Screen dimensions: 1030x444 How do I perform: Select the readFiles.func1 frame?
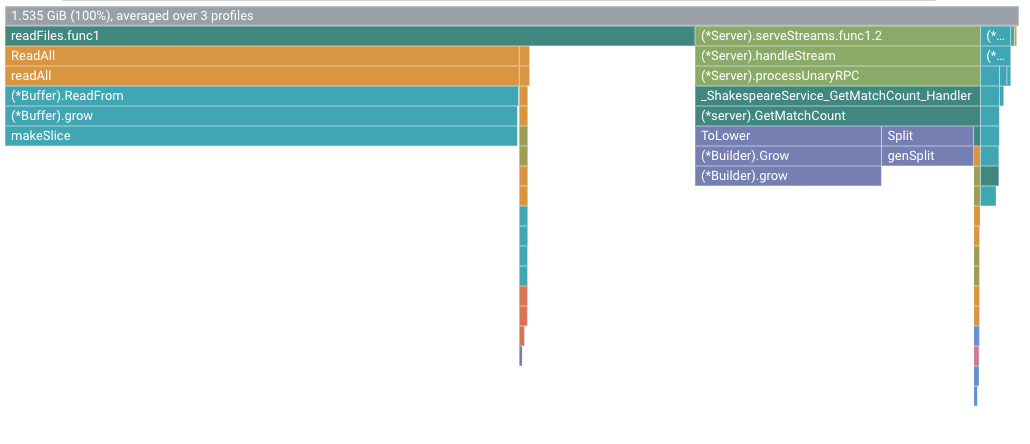pyautogui.click(x=350, y=36)
